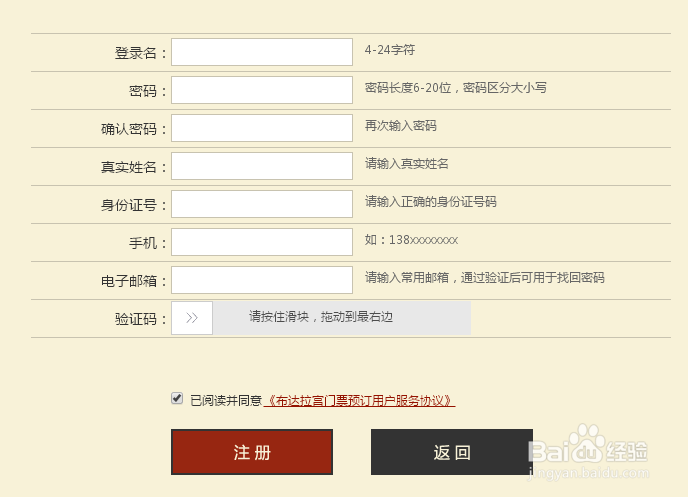This screenshot has width=688, height=497.
Task: Click the 4-24字符 hint text
Action: tap(390, 50)
